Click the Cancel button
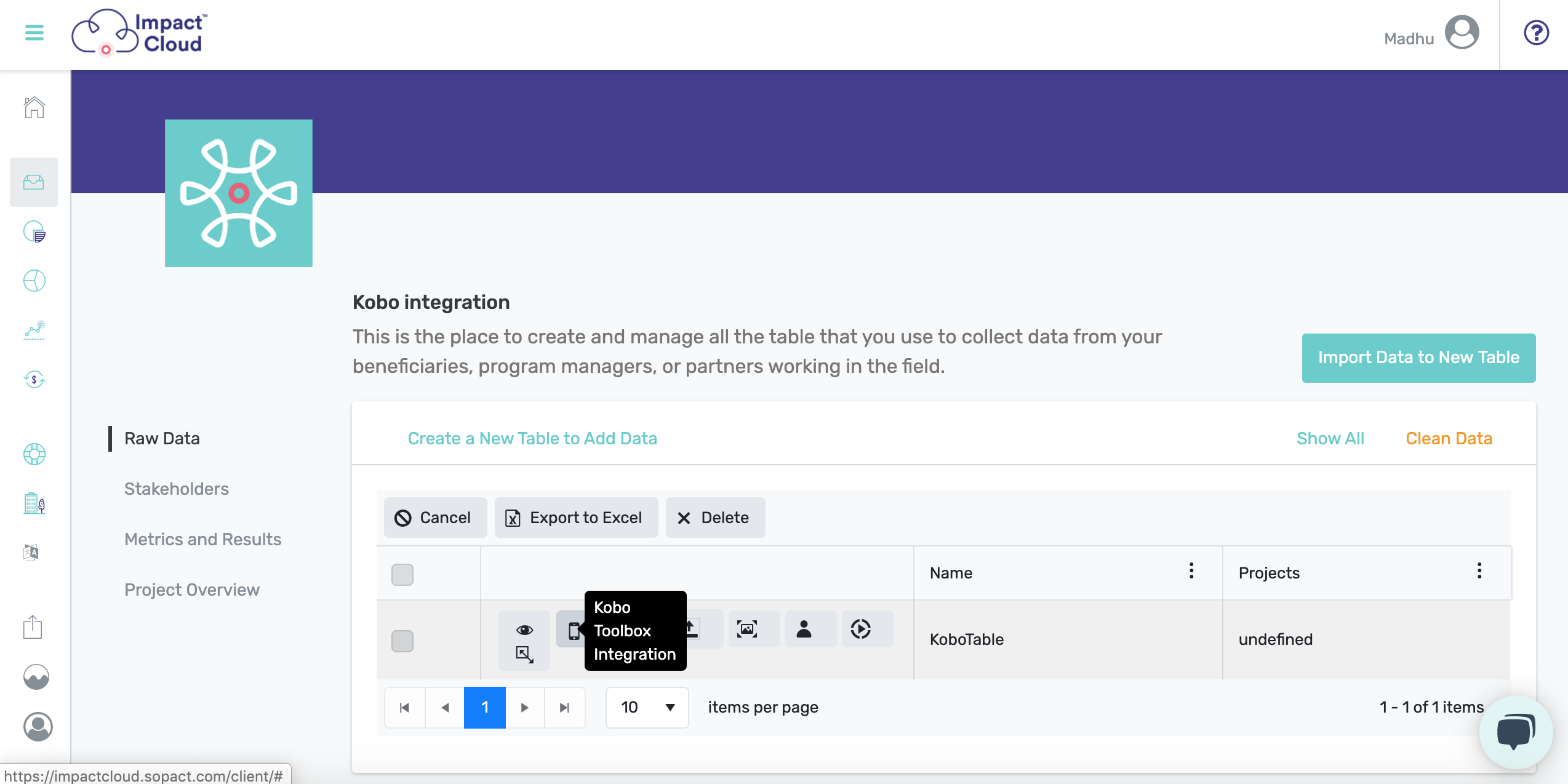Viewport: 1568px width, 784px height. (435, 518)
